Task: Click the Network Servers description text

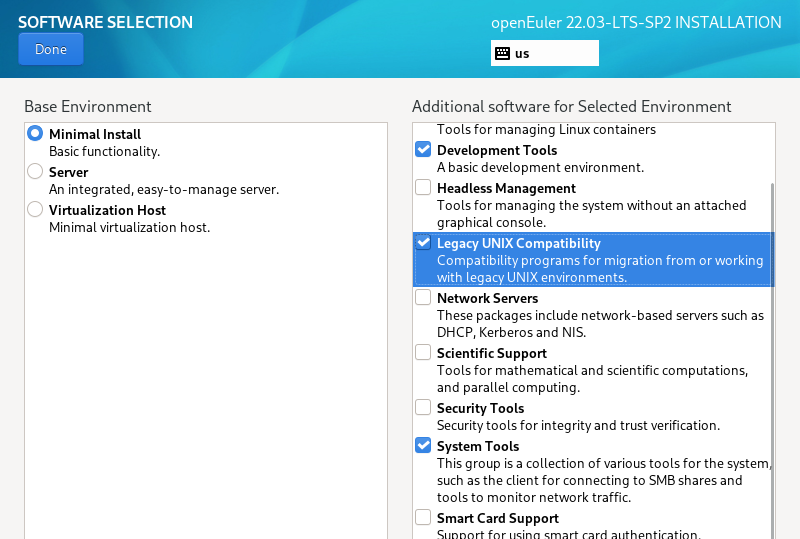Action: (599, 324)
